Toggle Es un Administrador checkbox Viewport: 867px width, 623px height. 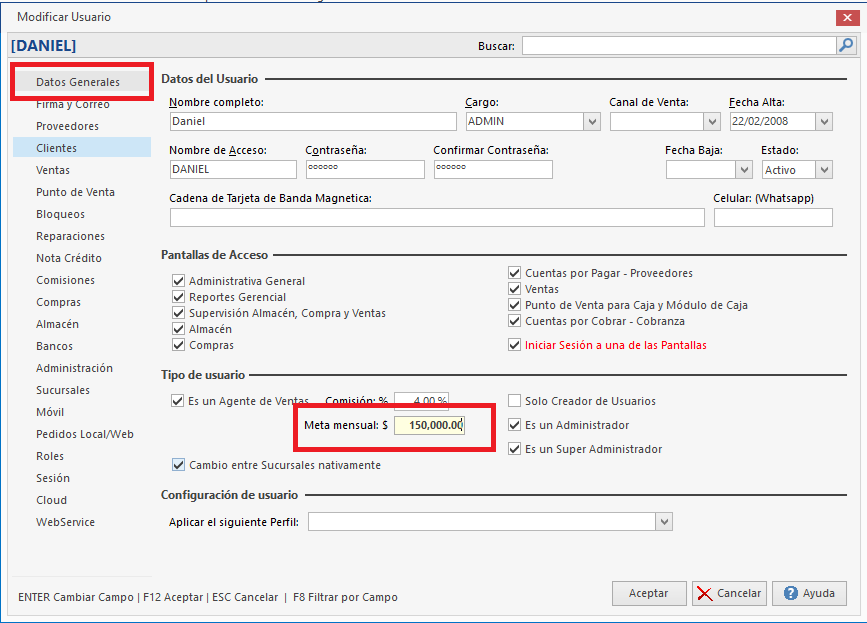(514, 425)
